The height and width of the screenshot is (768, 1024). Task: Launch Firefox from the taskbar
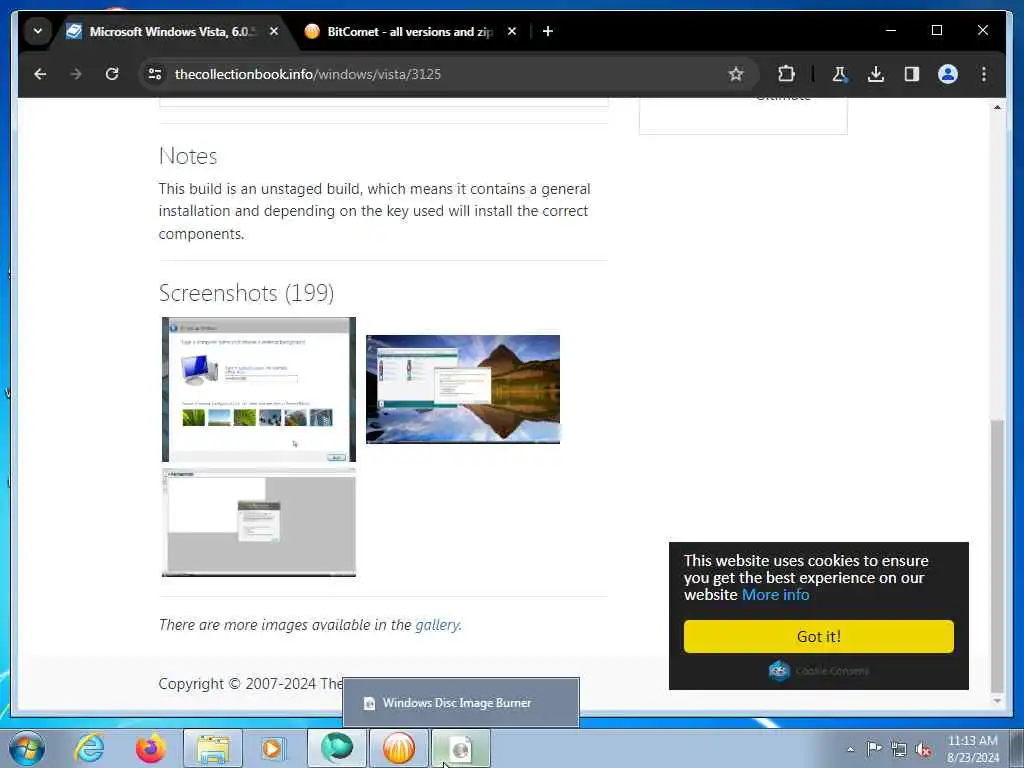151,748
